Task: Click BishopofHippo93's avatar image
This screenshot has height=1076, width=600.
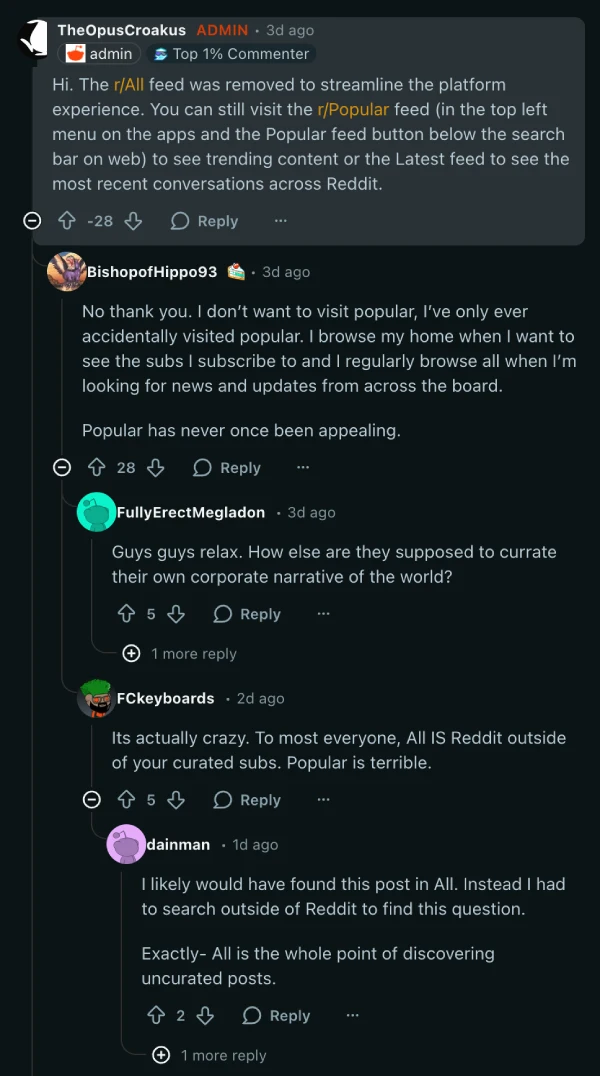Action: pos(66,272)
